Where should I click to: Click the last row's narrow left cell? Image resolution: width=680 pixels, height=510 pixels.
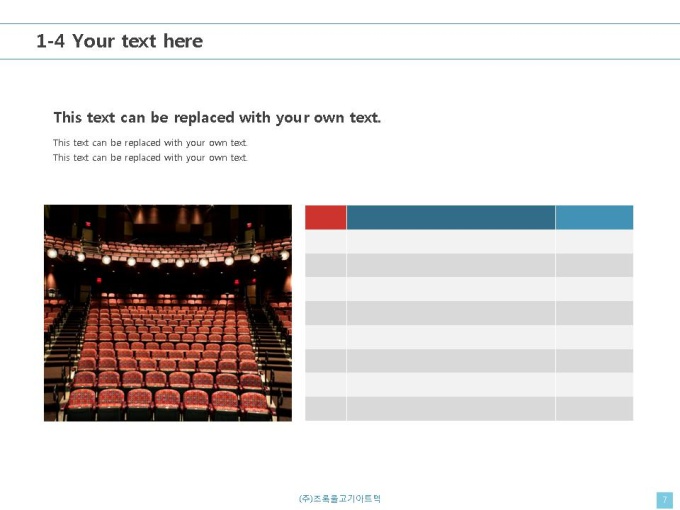pyautogui.click(x=326, y=409)
